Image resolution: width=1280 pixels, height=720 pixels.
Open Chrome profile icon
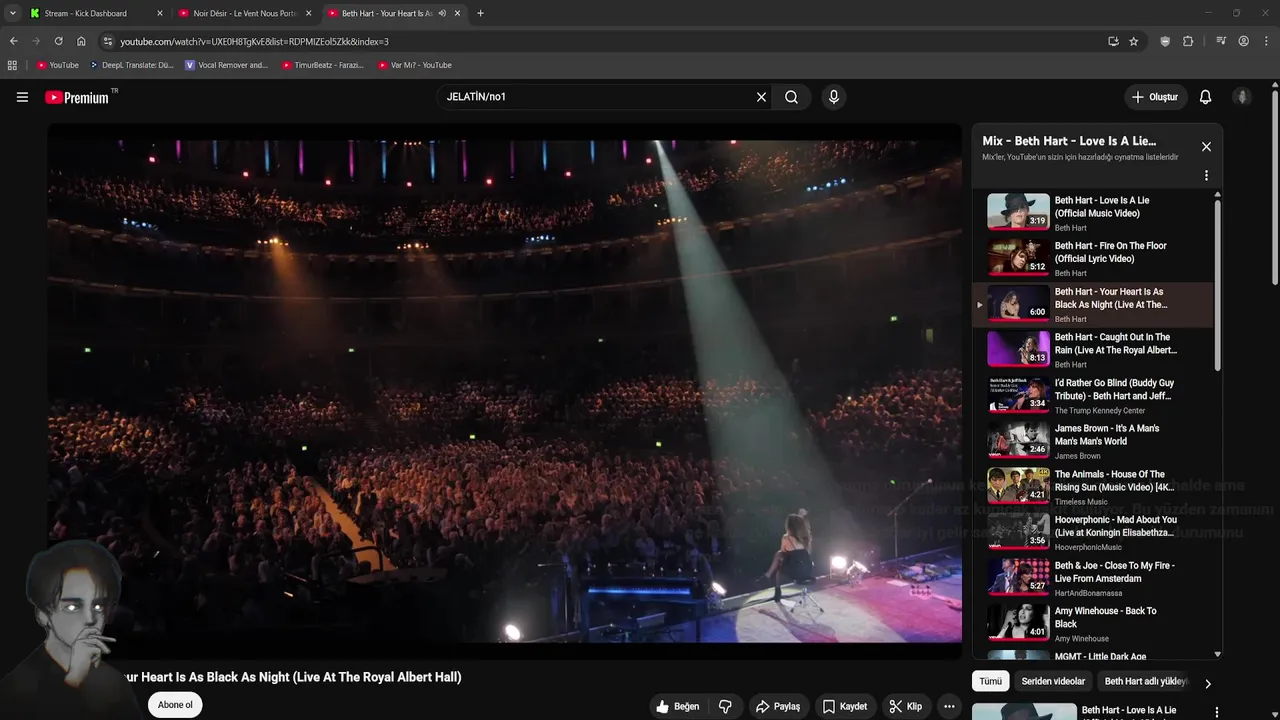point(1244,41)
